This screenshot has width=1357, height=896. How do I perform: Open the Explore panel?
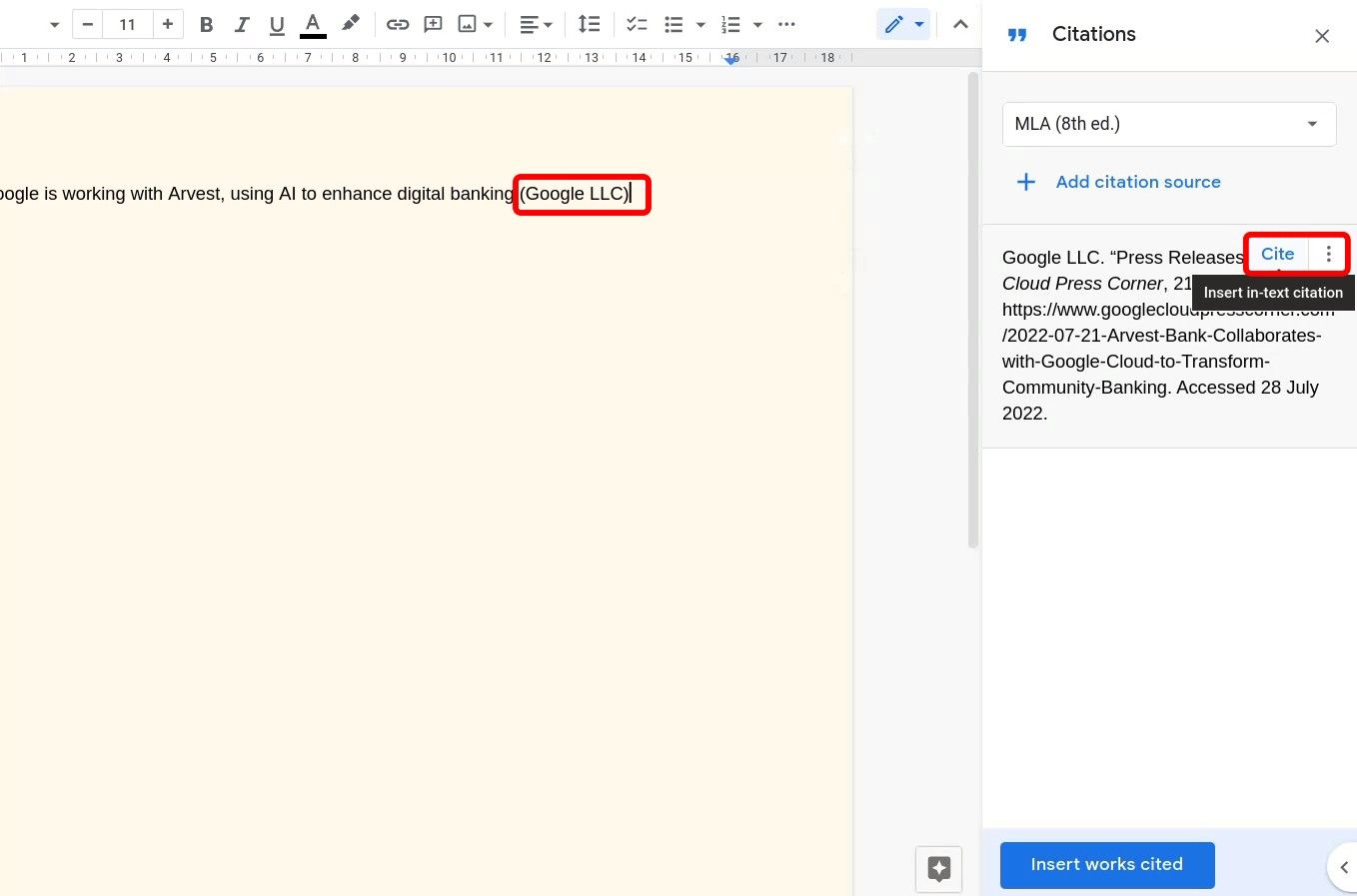(937, 868)
